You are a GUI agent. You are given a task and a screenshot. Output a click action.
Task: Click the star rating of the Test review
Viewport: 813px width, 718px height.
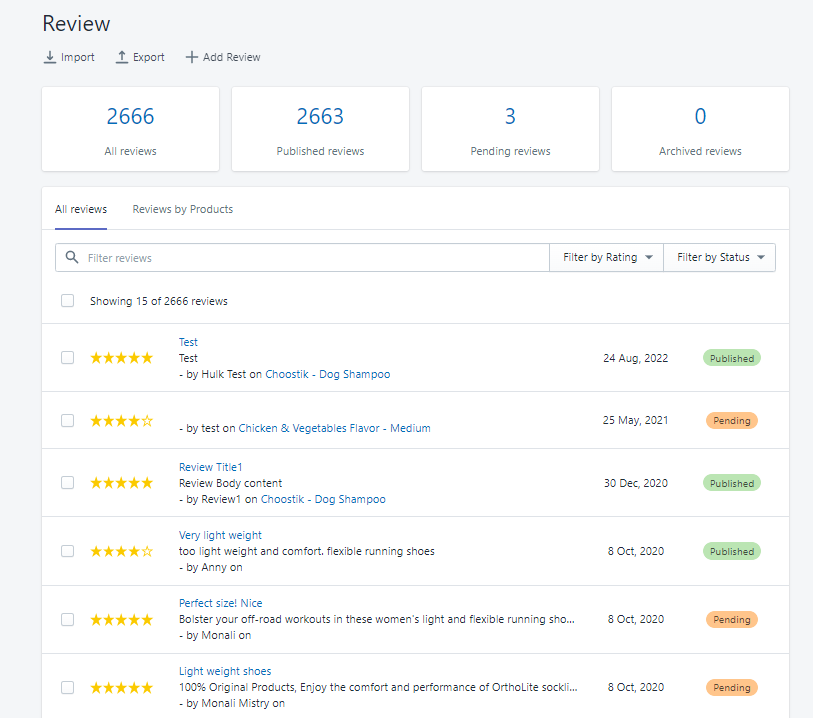pyautogui.click(x=121, y=358)
